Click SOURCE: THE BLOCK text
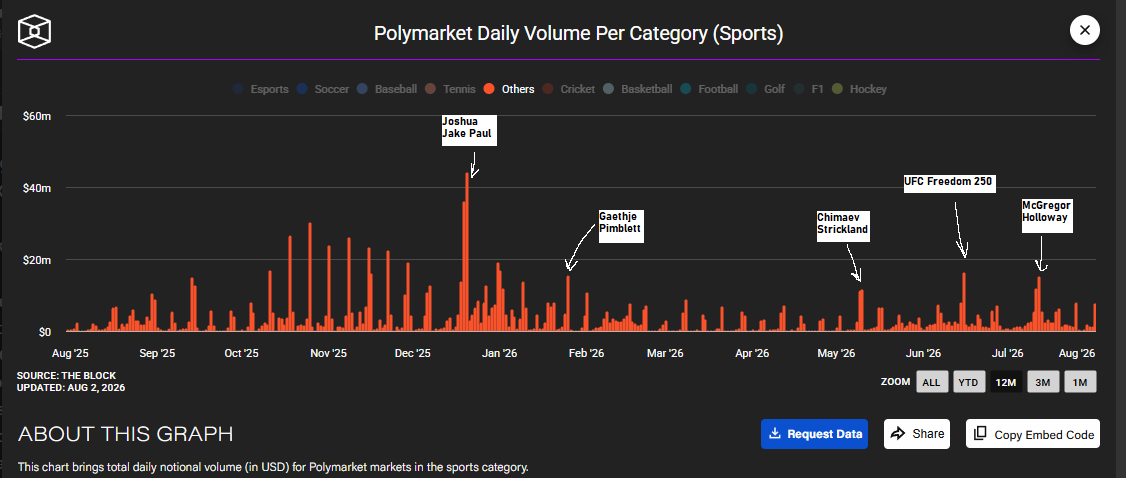1126x478 pixels. click(66, 375)
